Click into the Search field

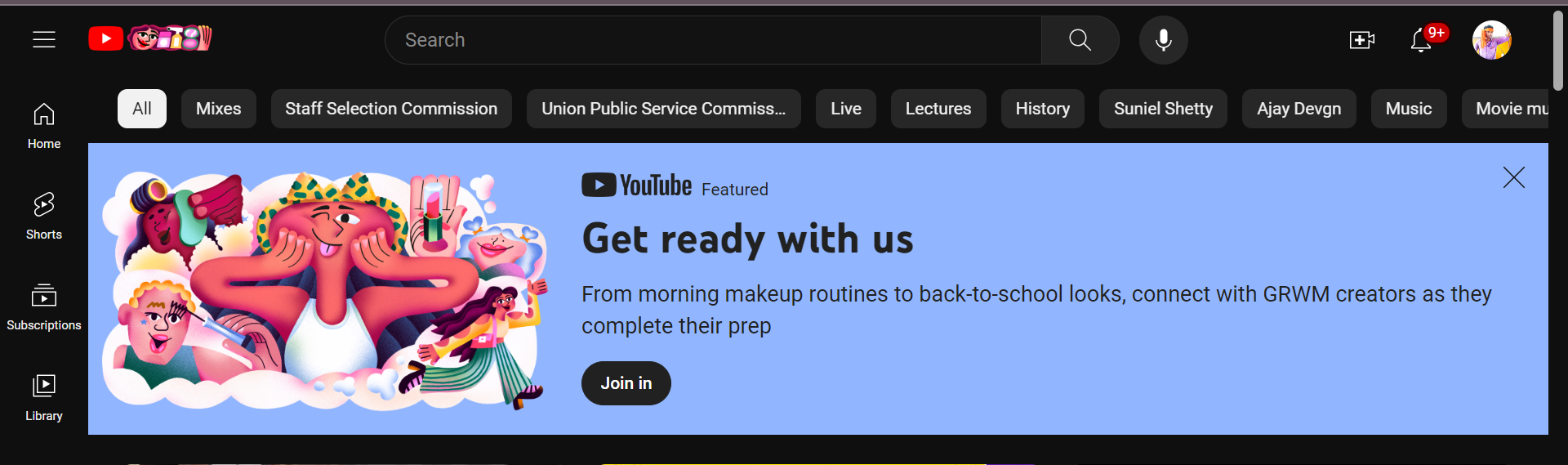713,40
